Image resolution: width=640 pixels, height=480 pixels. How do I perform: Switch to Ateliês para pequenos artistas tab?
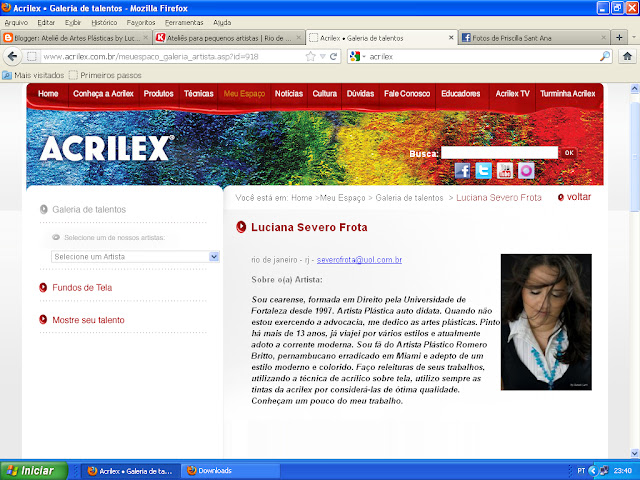coord(229,38)
